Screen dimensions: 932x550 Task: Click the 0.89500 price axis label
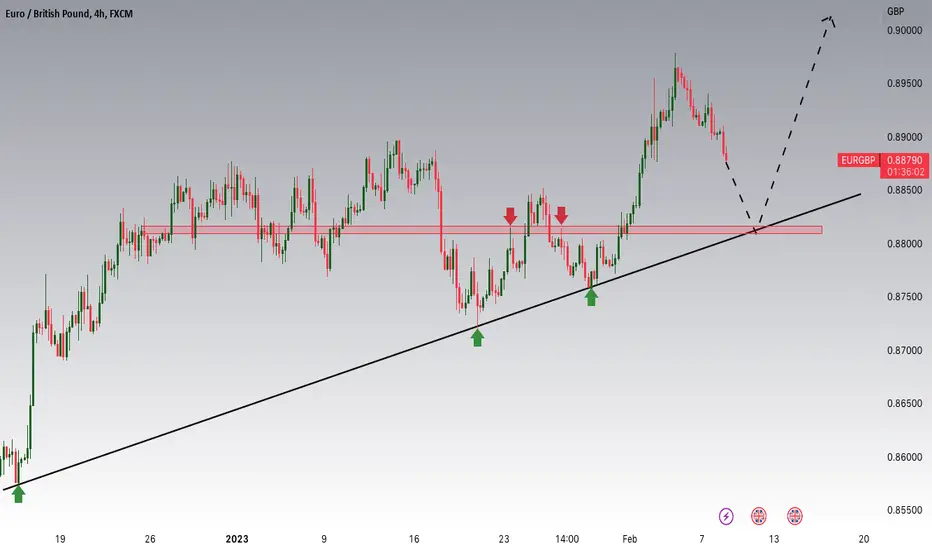905,83
